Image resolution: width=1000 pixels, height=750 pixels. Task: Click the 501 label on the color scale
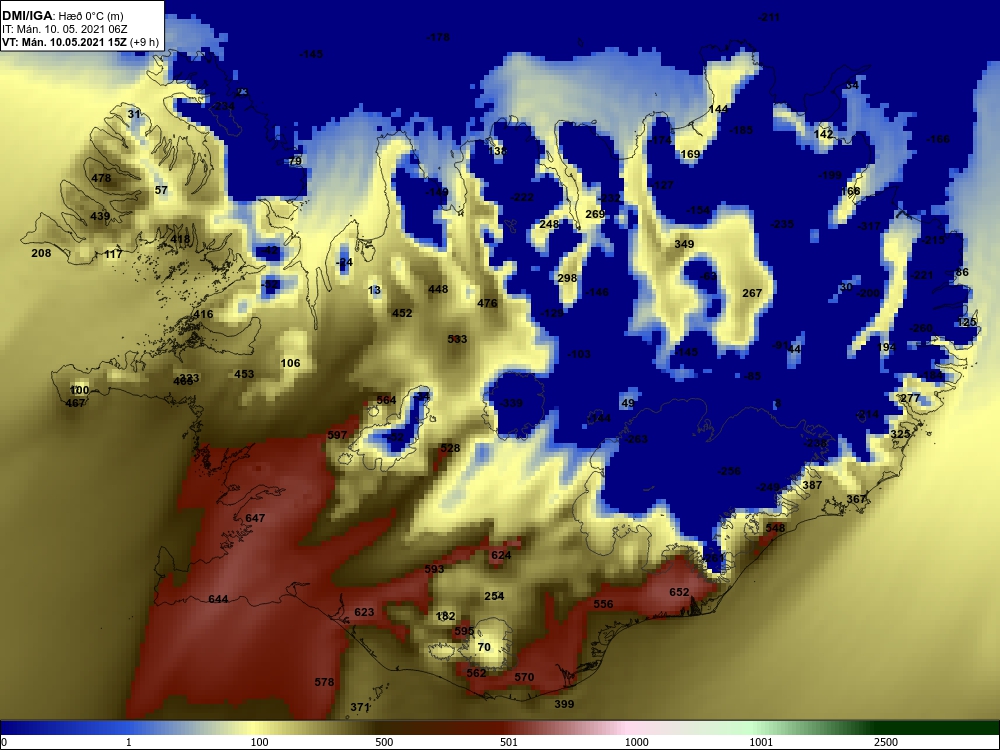[509, 742]
